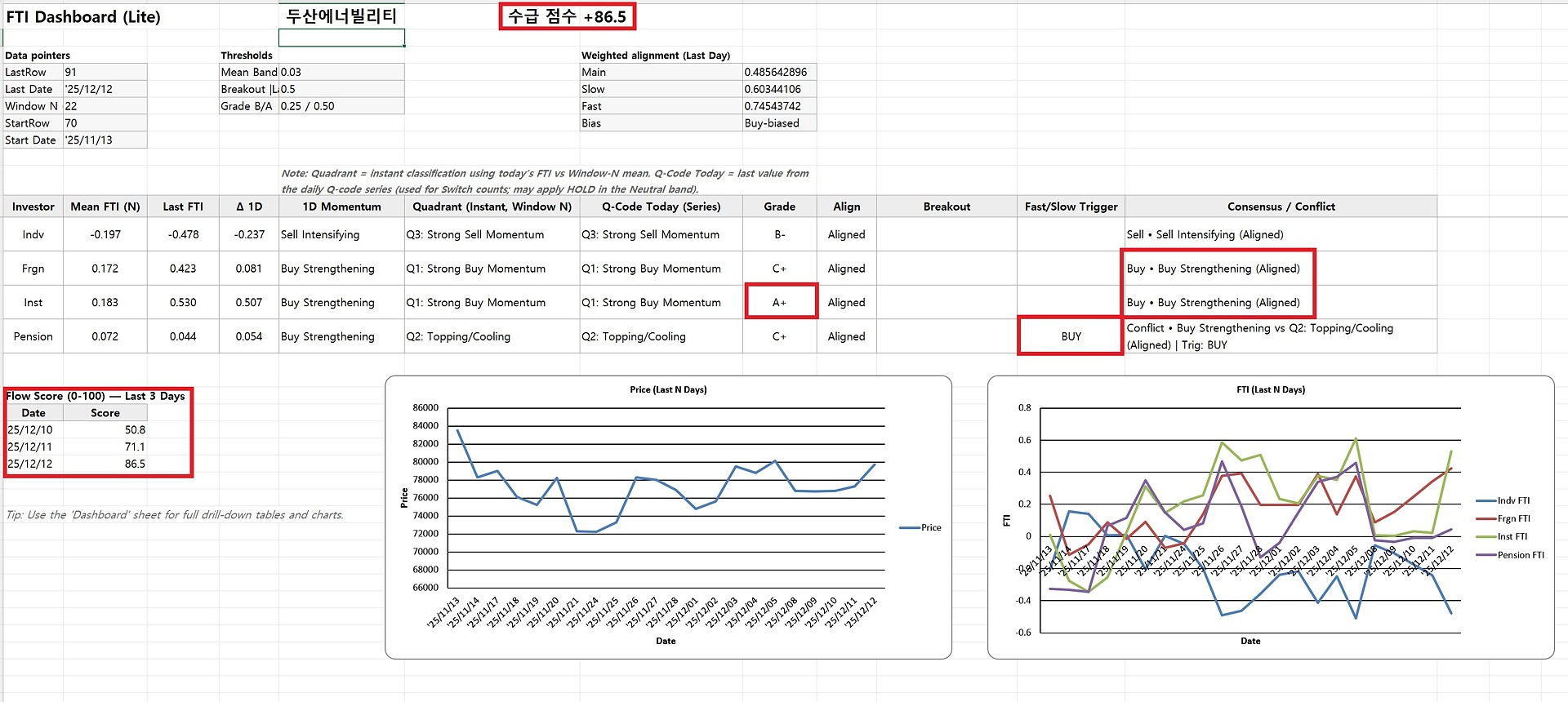Click the Buy-biased Bias value cell
The height and width of the screenshot is (702, 1568).
779,123
